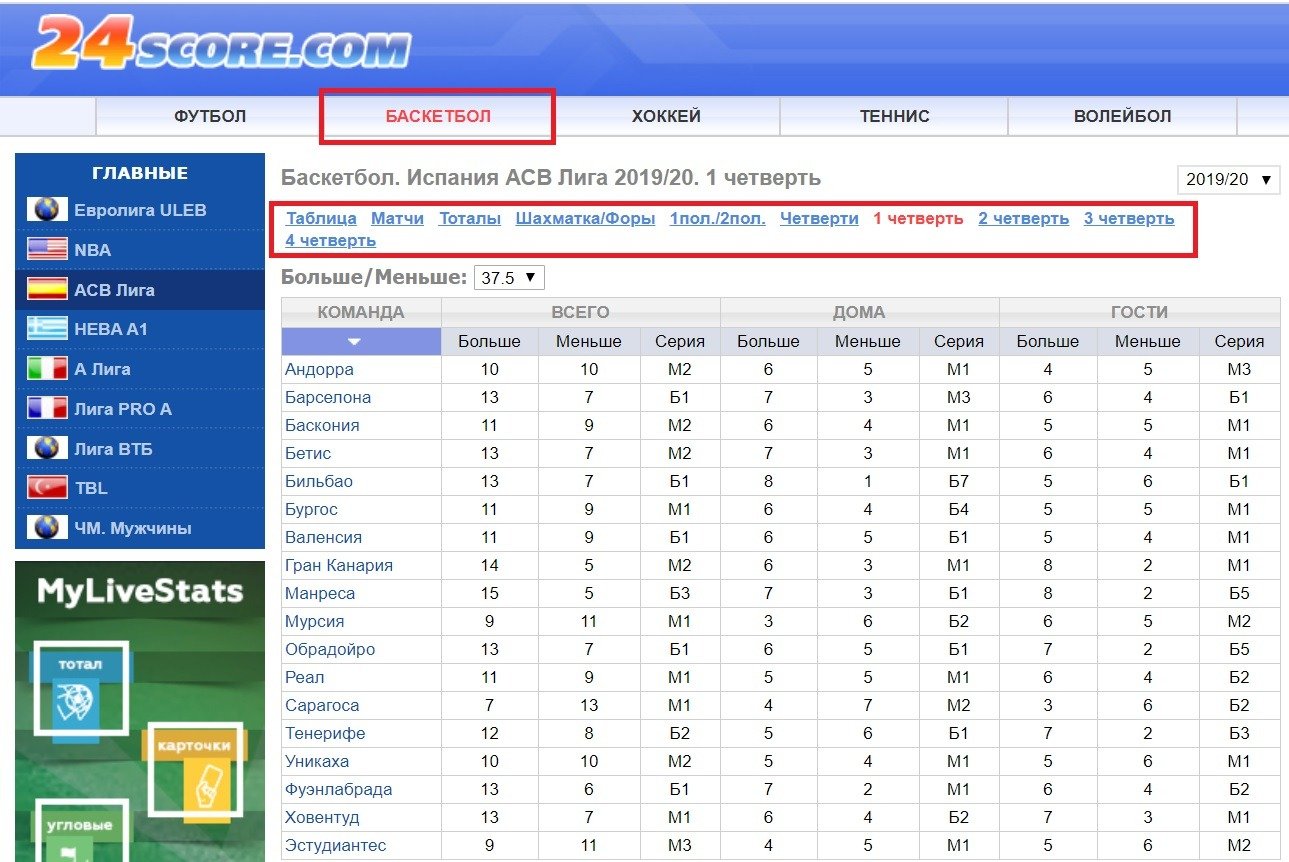
Task: Click the globe icon beside ЧМ. Мужчины
Action: (46, 528)
